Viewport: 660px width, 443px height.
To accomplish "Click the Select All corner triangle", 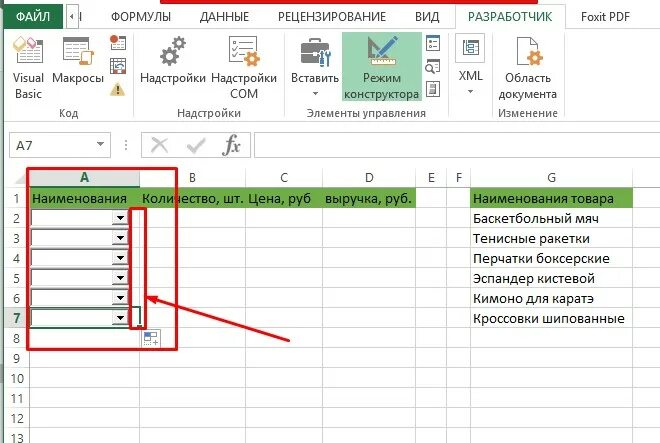I will pos(21,179).
